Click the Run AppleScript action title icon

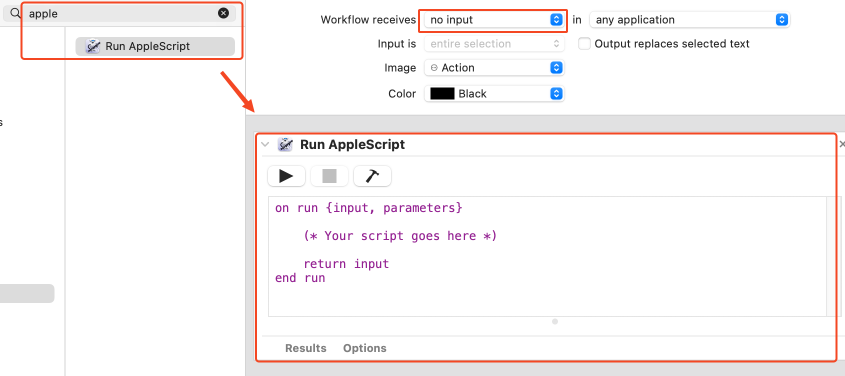click(285, 144)
